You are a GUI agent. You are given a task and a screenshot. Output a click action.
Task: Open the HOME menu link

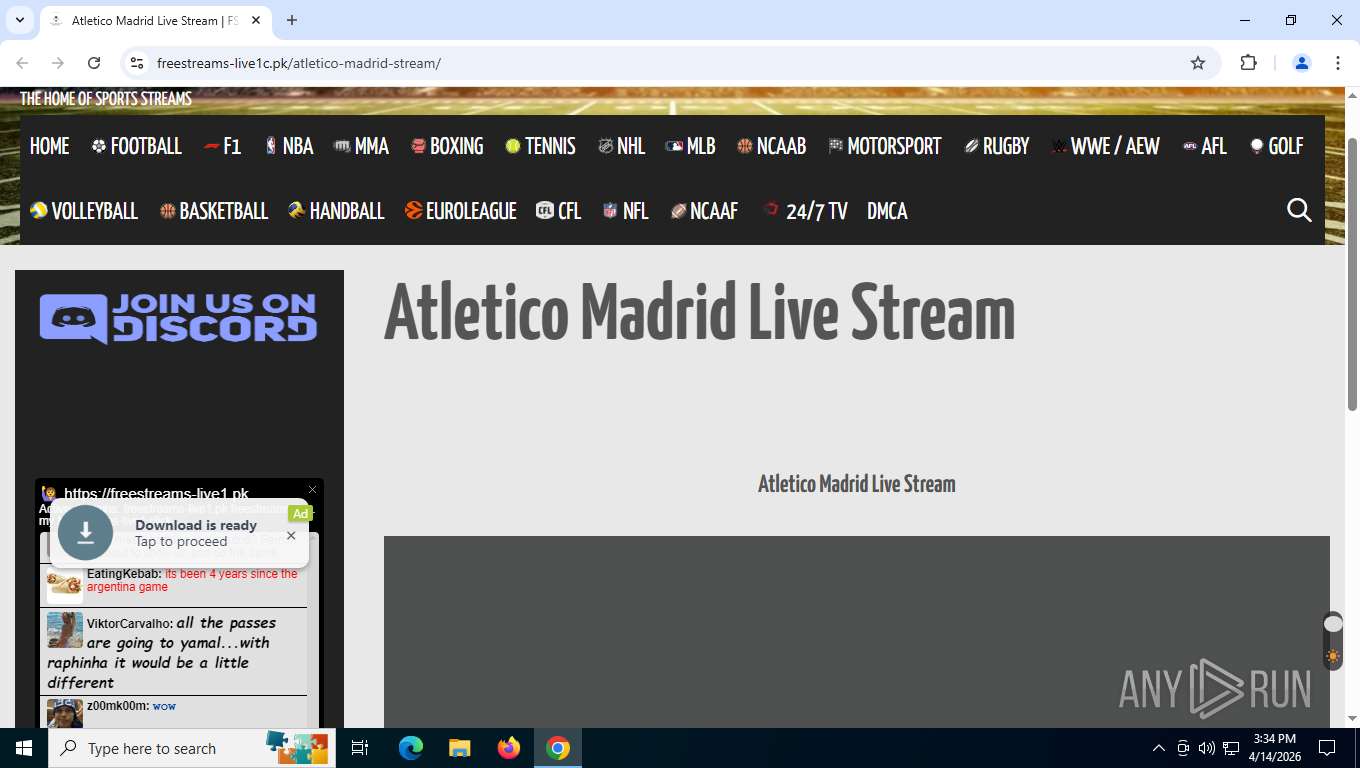49,146
